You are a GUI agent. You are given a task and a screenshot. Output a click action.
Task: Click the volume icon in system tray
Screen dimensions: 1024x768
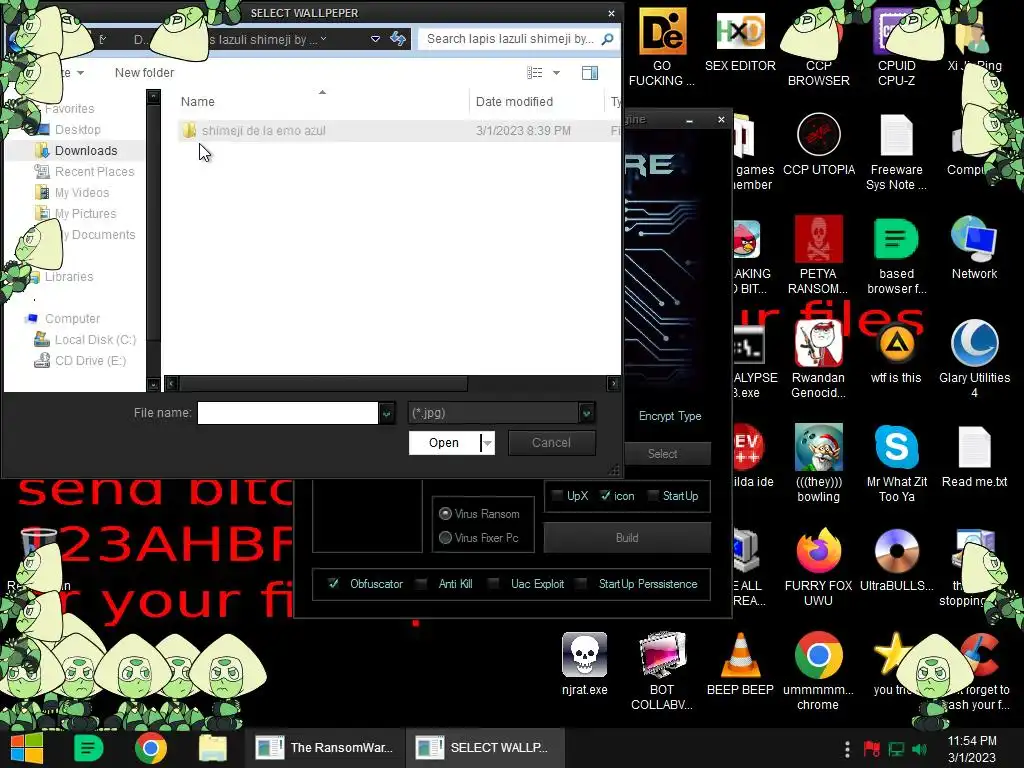point(920,749)
